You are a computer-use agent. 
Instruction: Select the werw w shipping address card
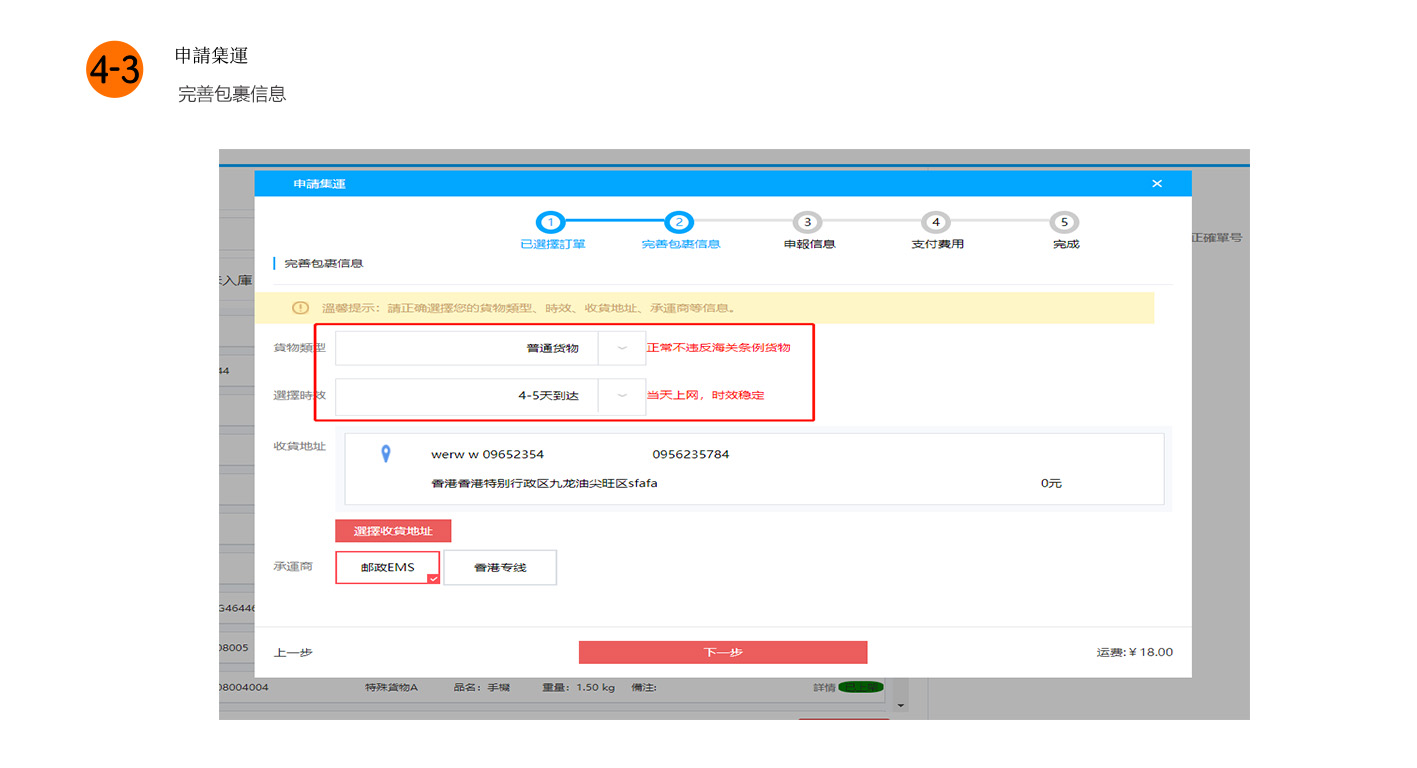(x=754, y=468)
